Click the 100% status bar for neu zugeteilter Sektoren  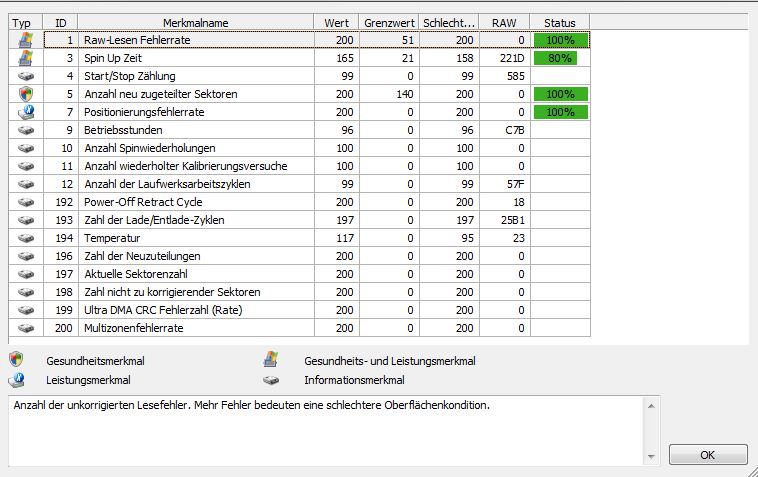pyautogui.click(x=561, y=94)
